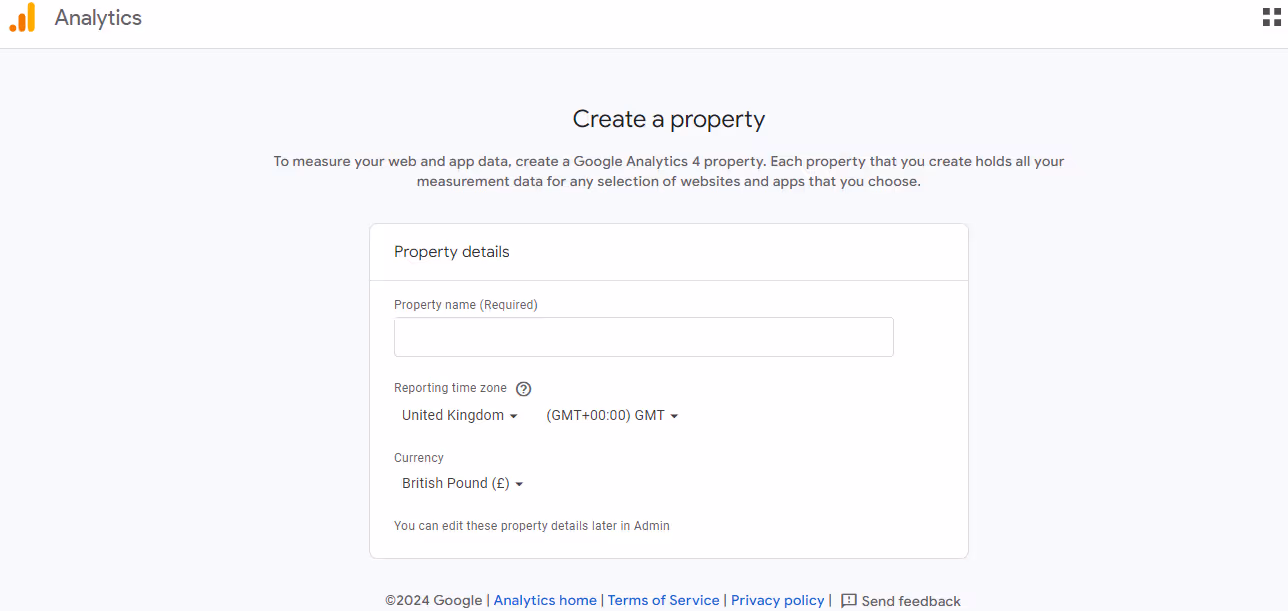The image size is (1288, 611).
Task: Click 'You can edit these property details' note
Action: click(532, 526)
